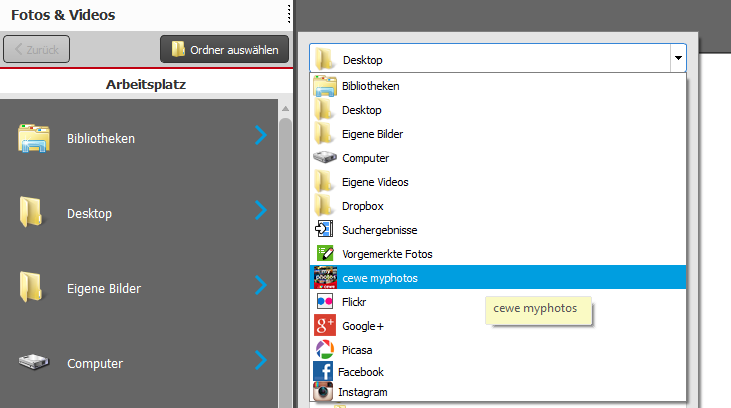Image resolution: width=731 pixels, height=408 pixels.
Task: Choose Eigene Videos from the dropdown list
Action: pyautogui.click(x=498, y=182)
